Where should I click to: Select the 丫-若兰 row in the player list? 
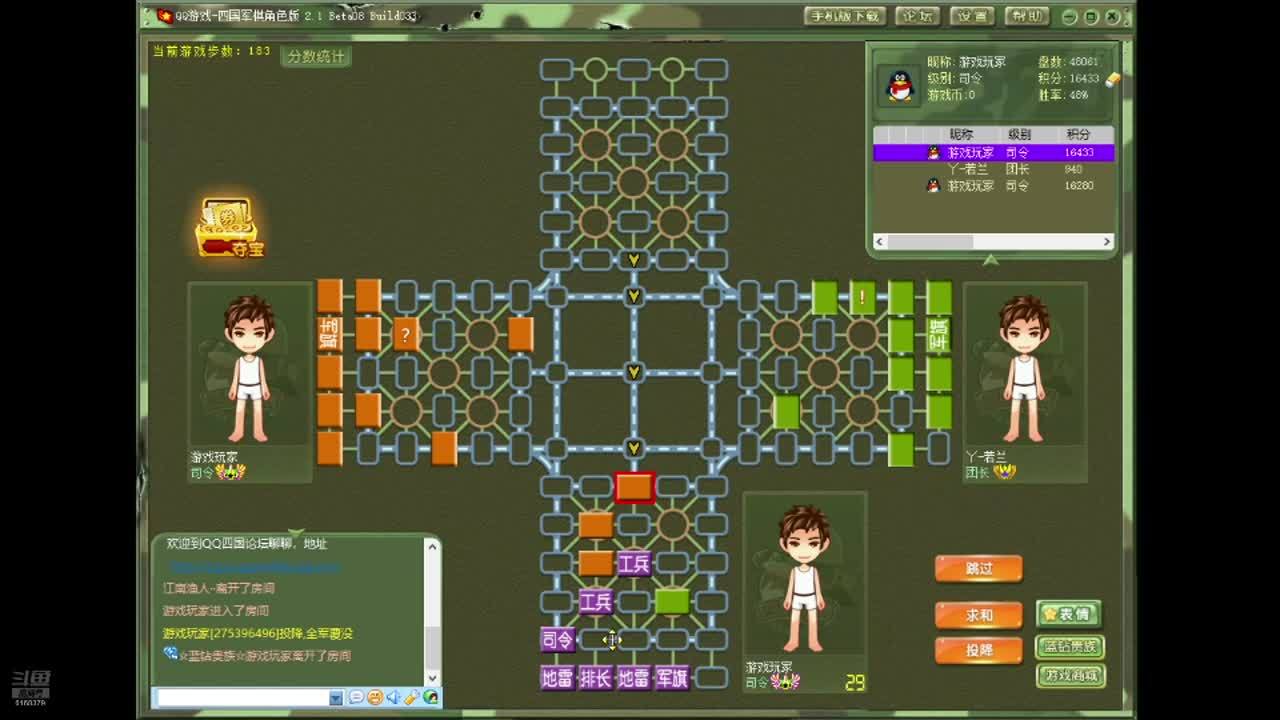coord(993,169)
